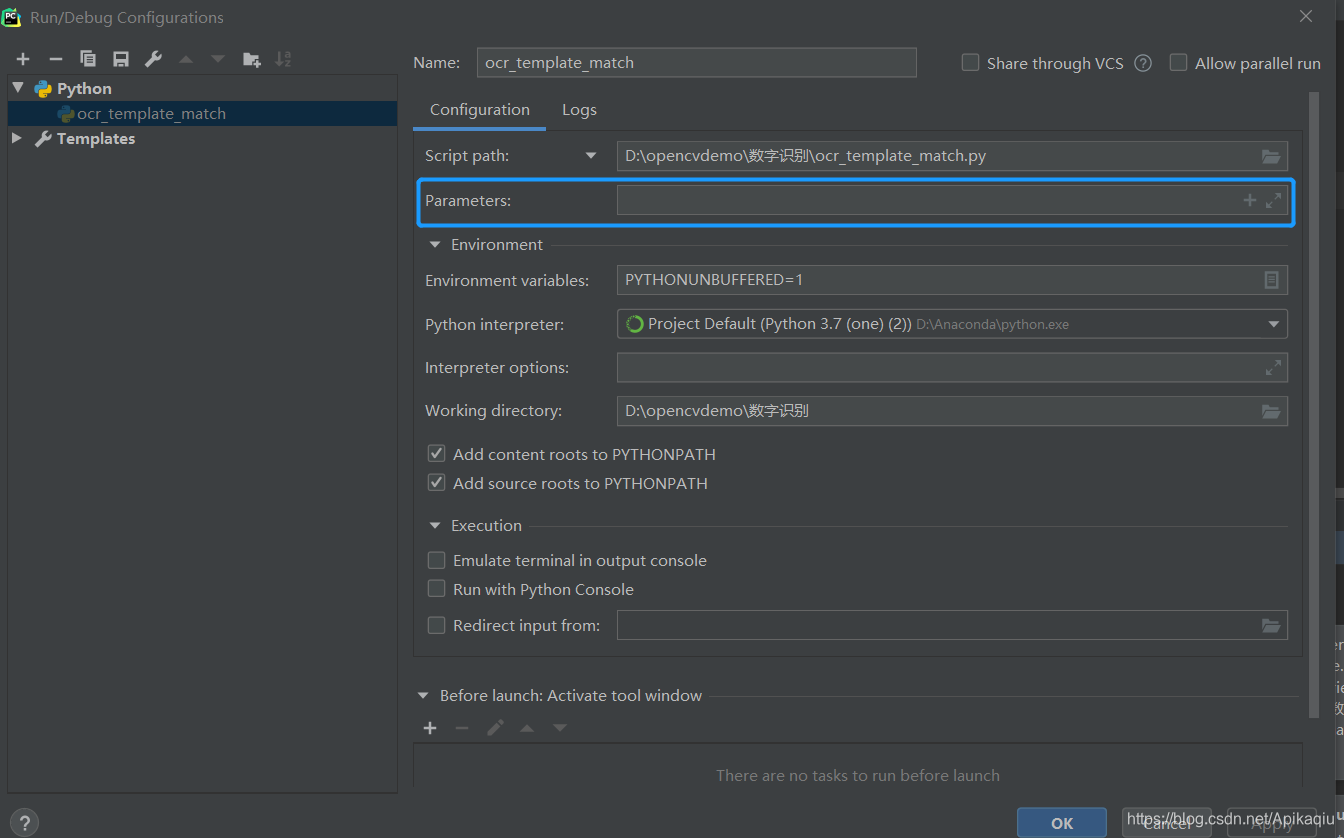
Task: Move configuration up in left toolbar
Action: click(x=186, y=60)
